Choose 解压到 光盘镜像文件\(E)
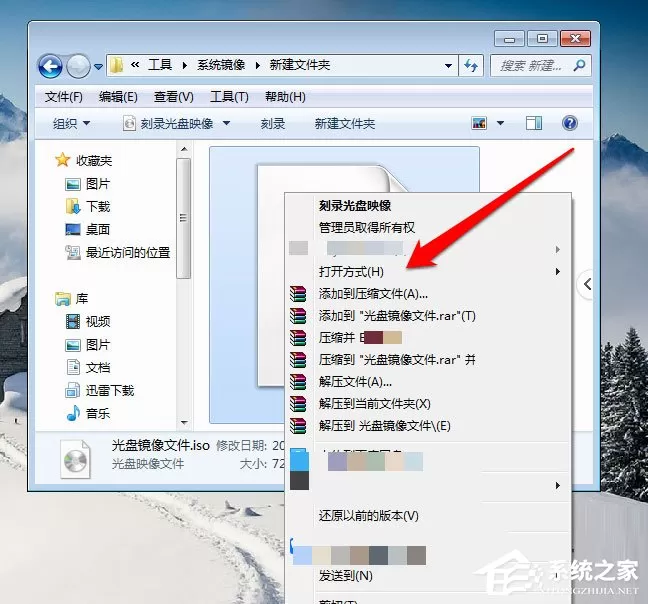 pos(385,426)
